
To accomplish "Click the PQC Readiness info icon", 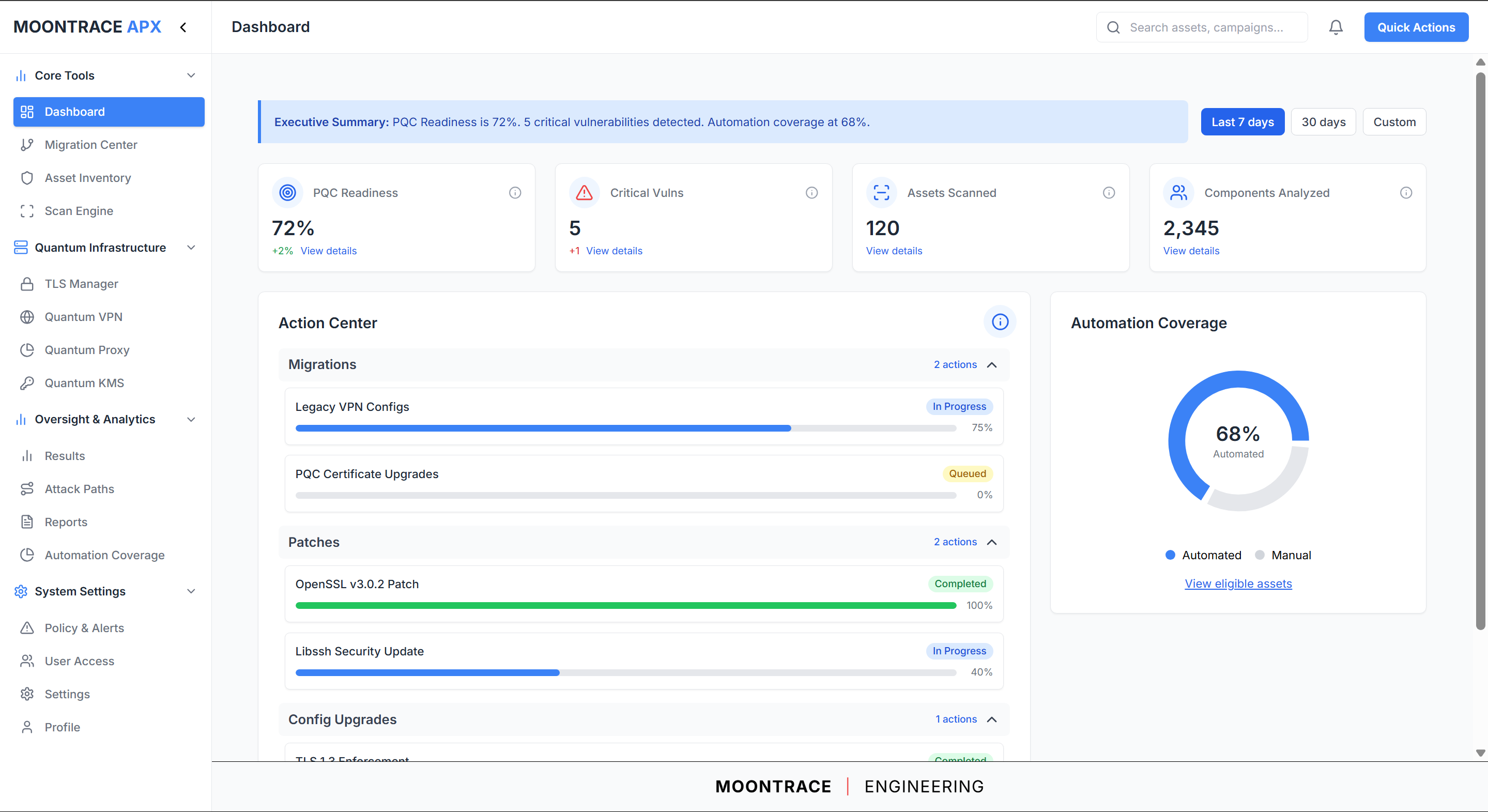I will click(515, 193).
